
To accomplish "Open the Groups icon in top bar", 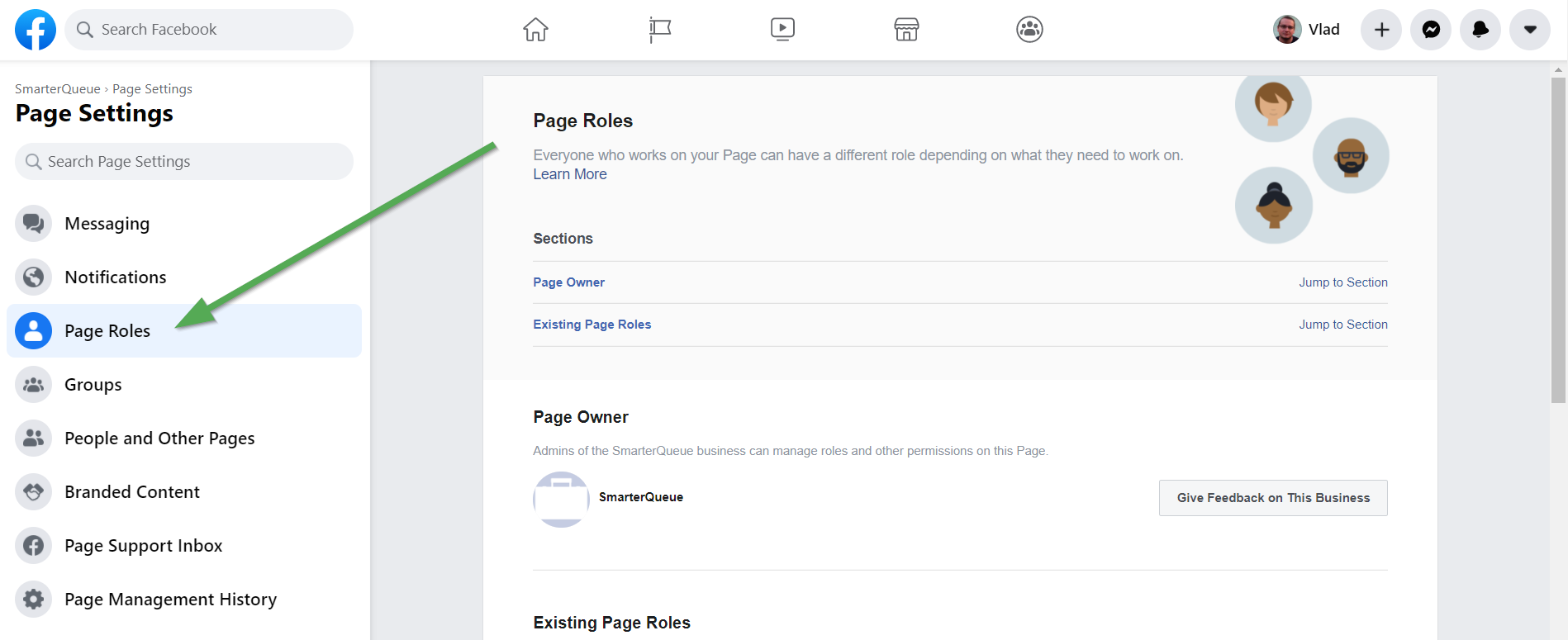I will 1029,30.
